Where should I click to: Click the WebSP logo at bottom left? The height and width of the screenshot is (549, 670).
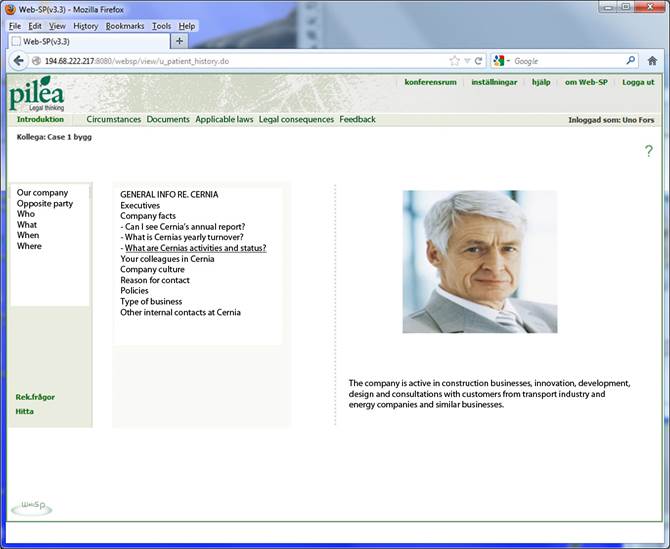coord(32,508)
